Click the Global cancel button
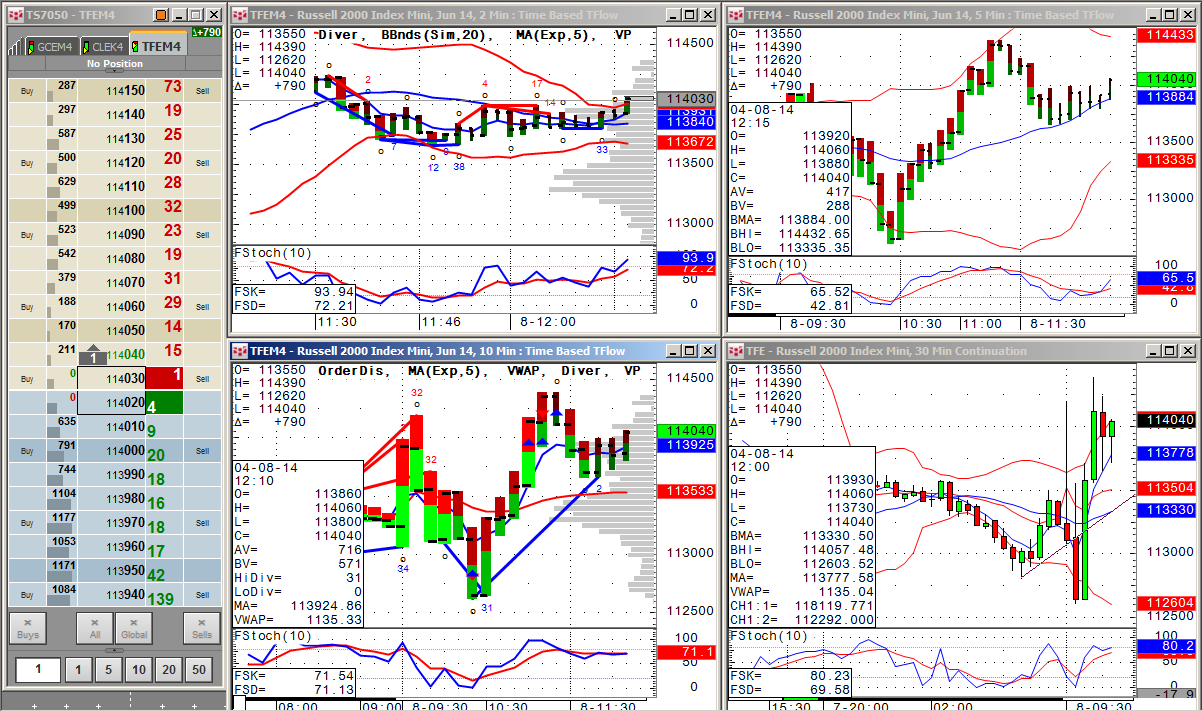This screenshot has height=711, width=1202. (132, 628)
